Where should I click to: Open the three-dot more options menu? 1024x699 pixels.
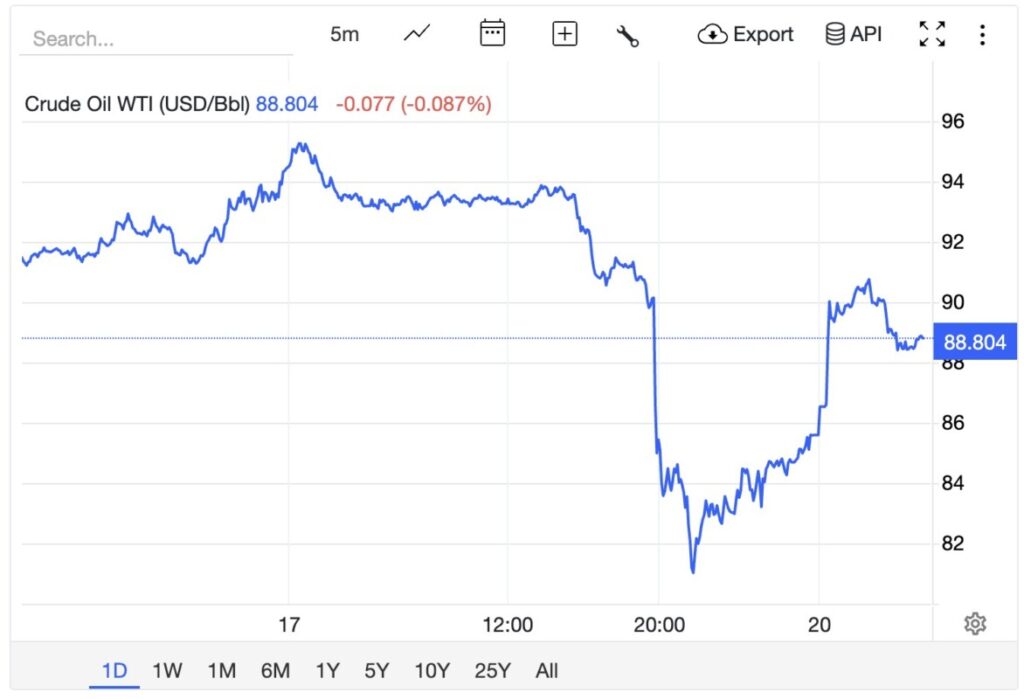(x=982, y=35)
